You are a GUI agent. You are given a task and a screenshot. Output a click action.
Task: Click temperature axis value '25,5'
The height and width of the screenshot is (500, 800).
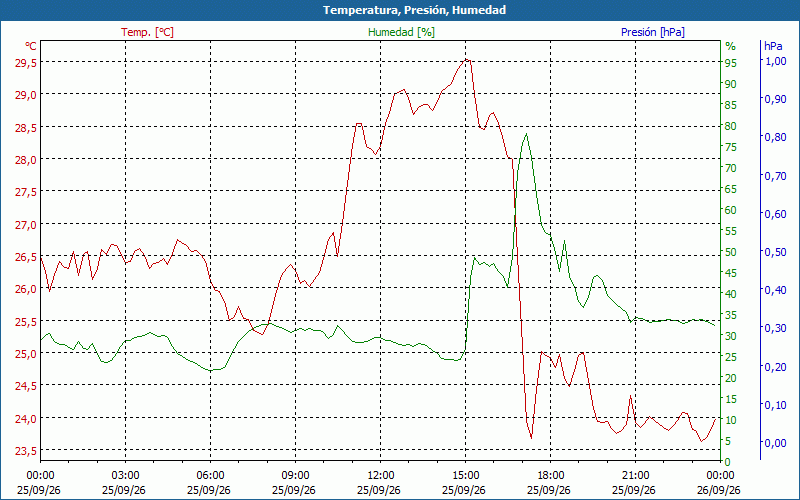click(26, 321)
